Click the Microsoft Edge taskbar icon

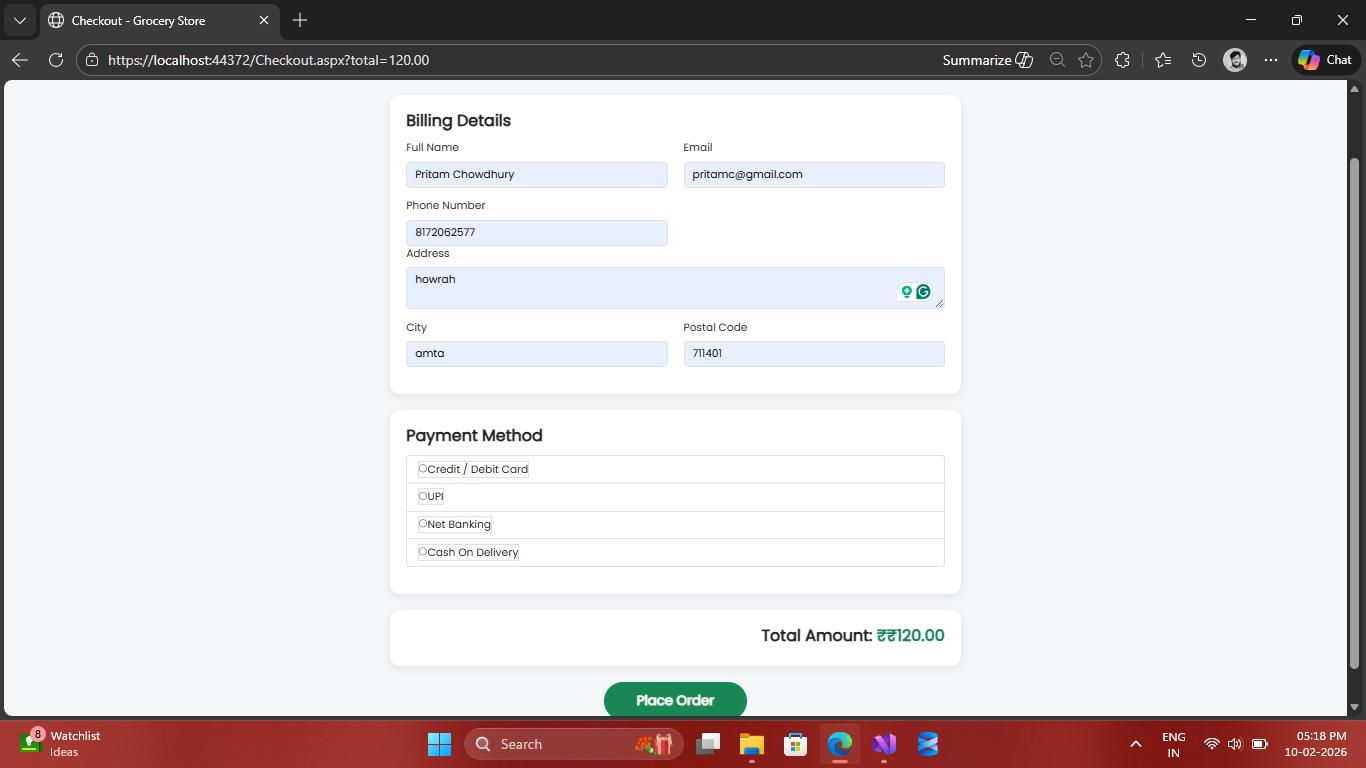840,744
